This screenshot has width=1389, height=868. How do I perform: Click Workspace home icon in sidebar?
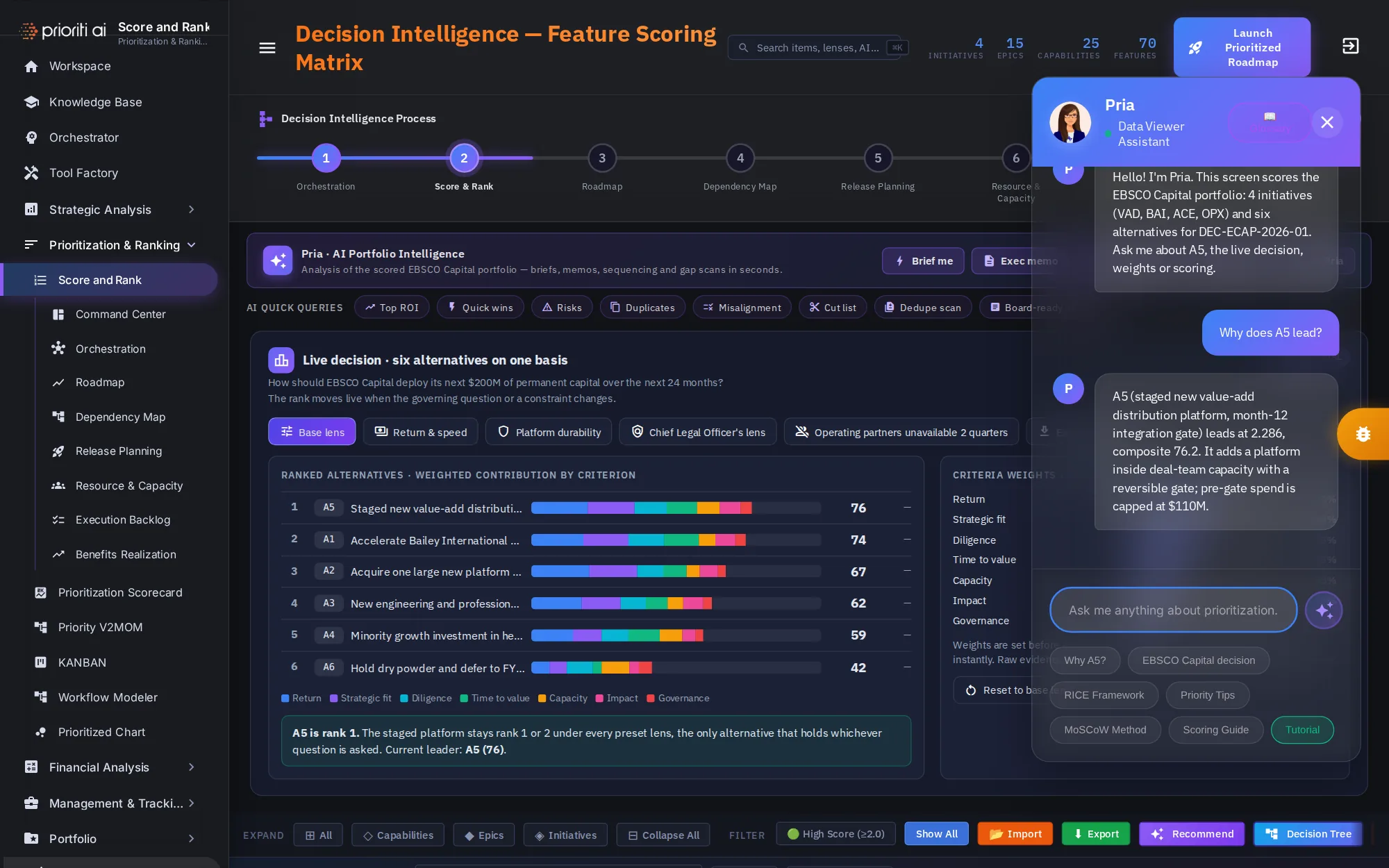click(31, 66)
